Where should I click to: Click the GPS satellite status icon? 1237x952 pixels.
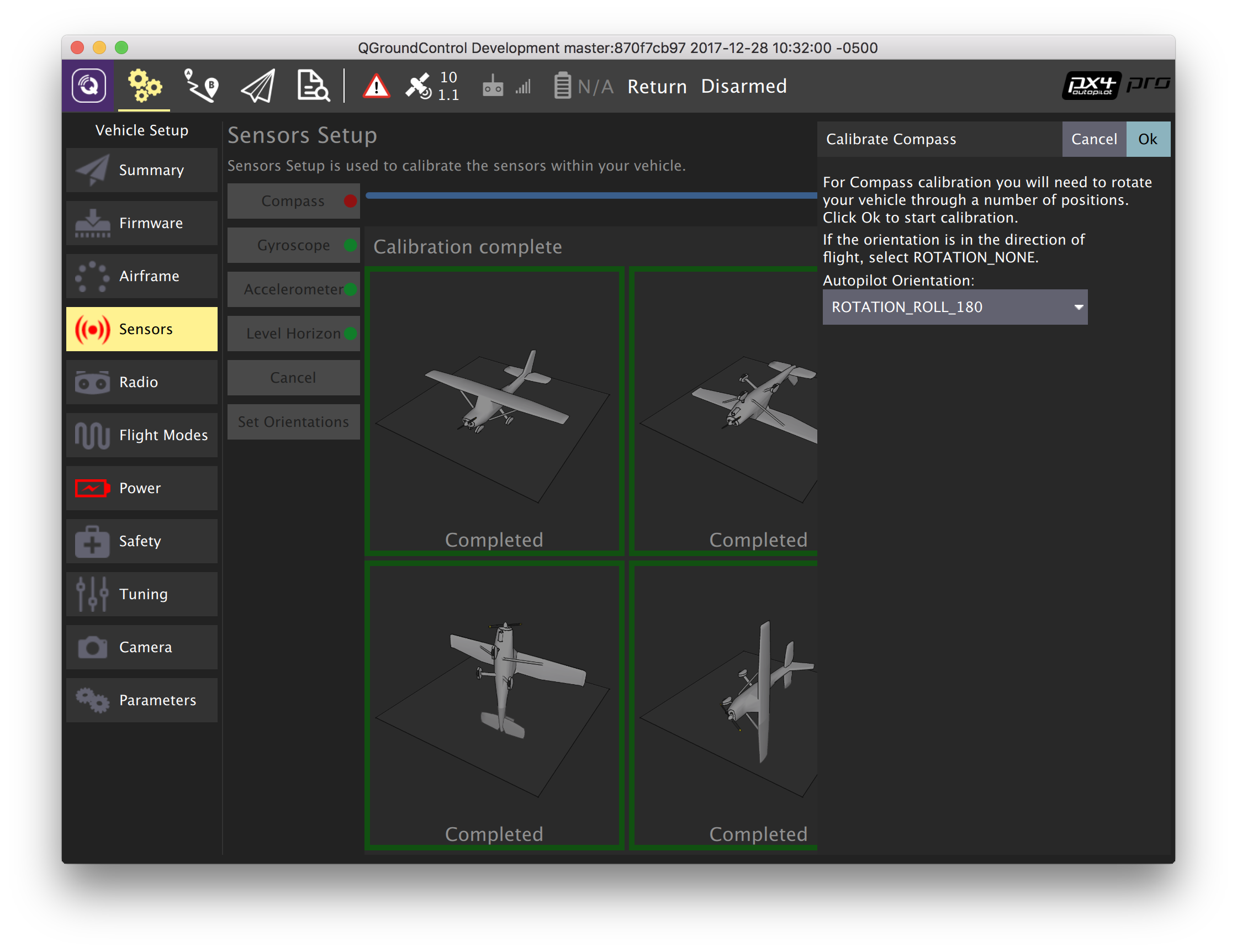pyautogui.click(x=419, y=86)
